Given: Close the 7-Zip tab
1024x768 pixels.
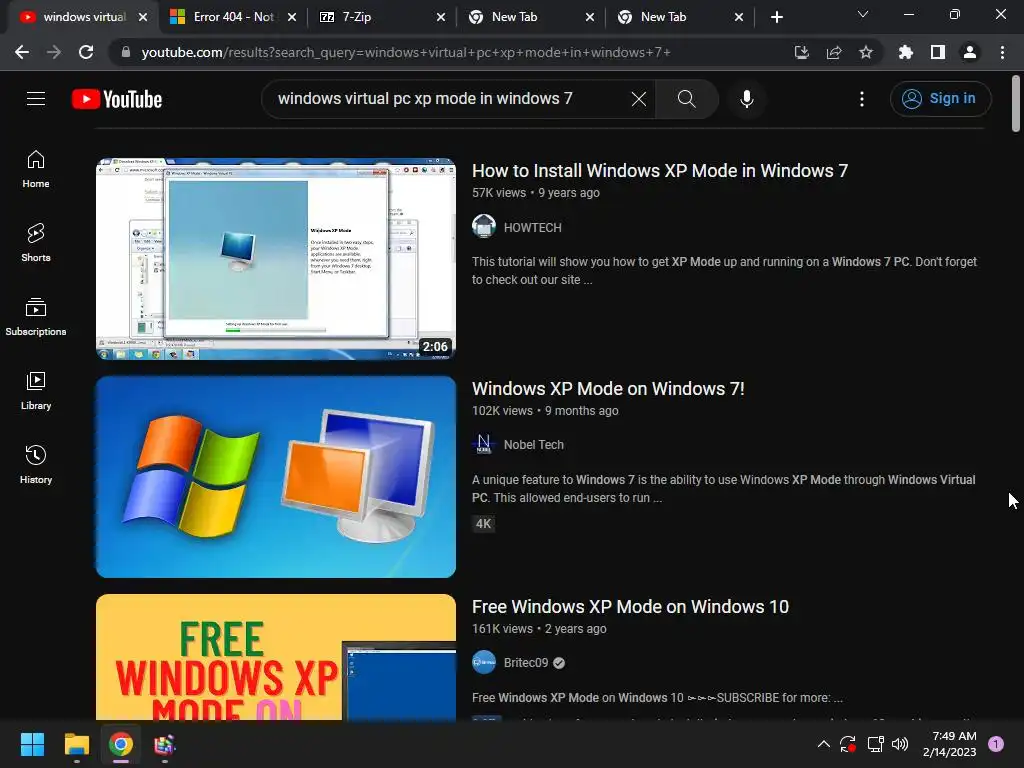Looking at the screenshot, I should [441, 17].
